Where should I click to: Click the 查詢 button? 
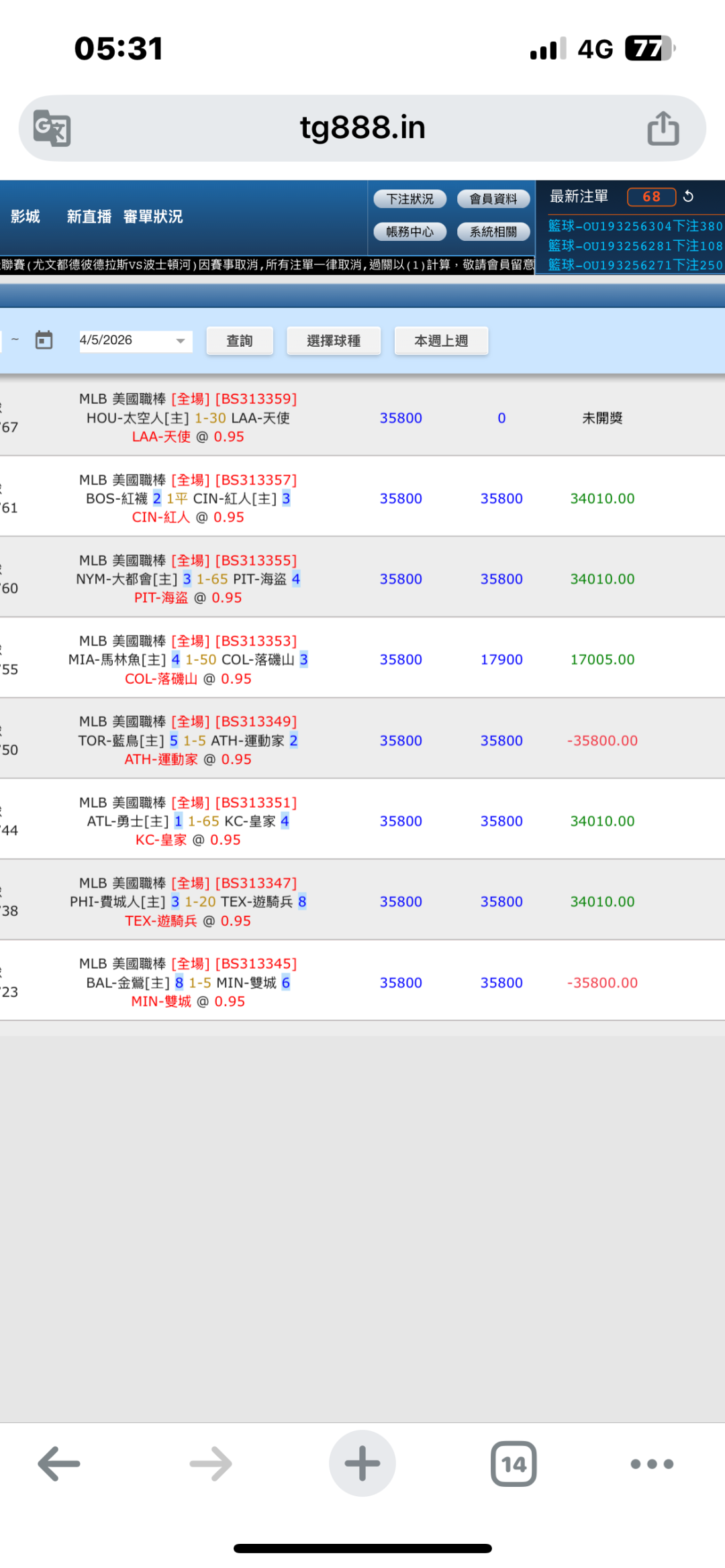tap(240, 341)
